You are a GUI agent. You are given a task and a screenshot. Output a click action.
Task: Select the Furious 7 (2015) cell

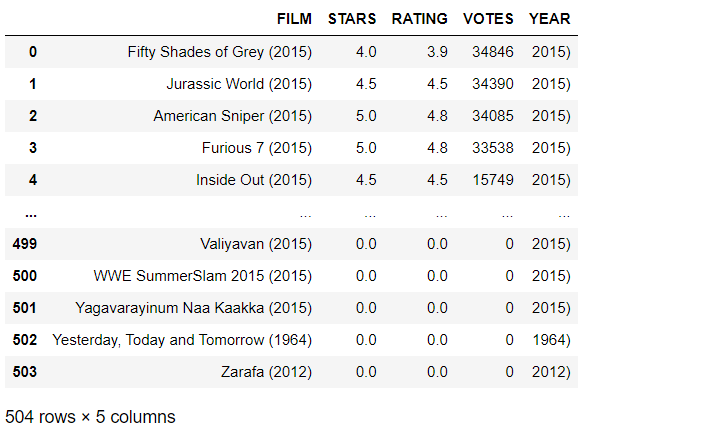tap(257, 148)
